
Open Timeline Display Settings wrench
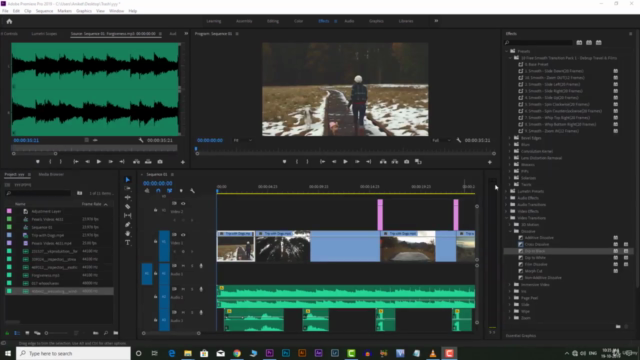(192, 191)
